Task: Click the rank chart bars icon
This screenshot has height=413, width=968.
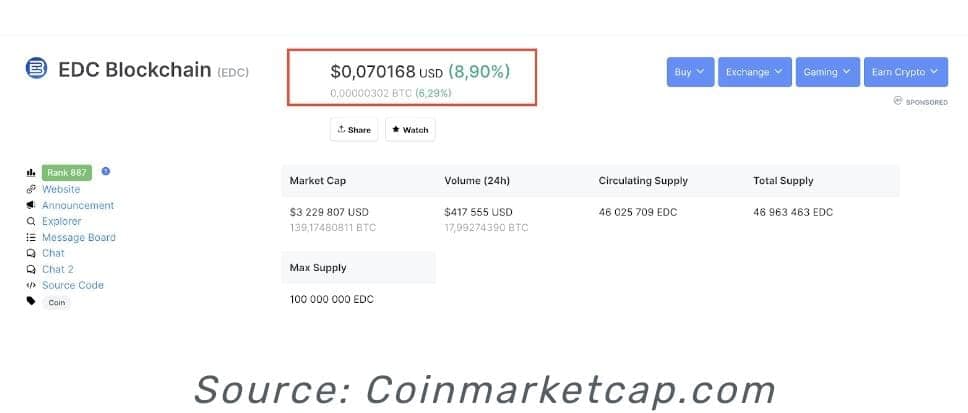Action: point(31,173)
